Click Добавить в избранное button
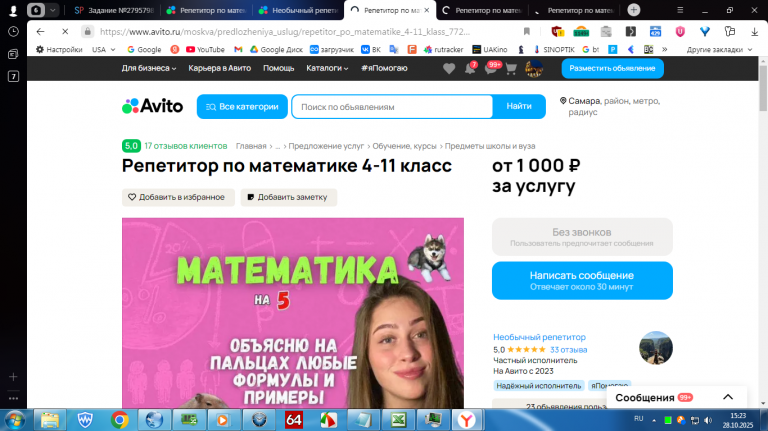 (x=178, y=197)
